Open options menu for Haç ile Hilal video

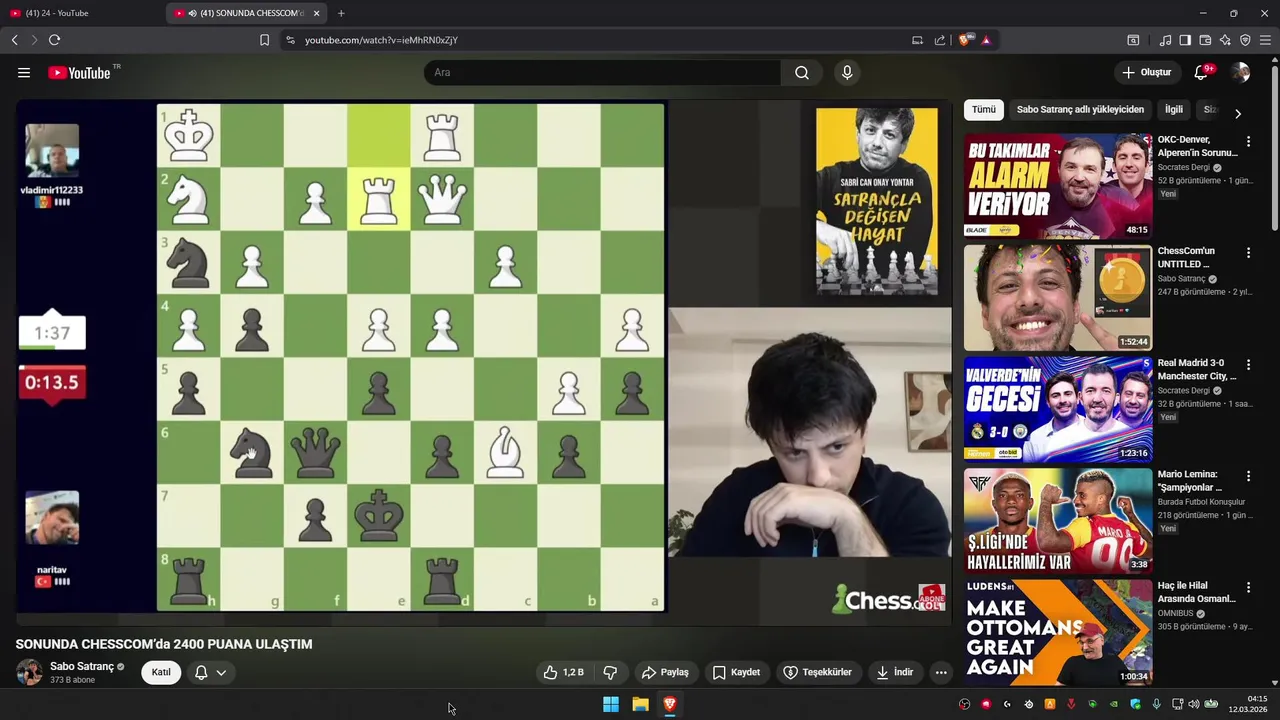pos(1248,588)
